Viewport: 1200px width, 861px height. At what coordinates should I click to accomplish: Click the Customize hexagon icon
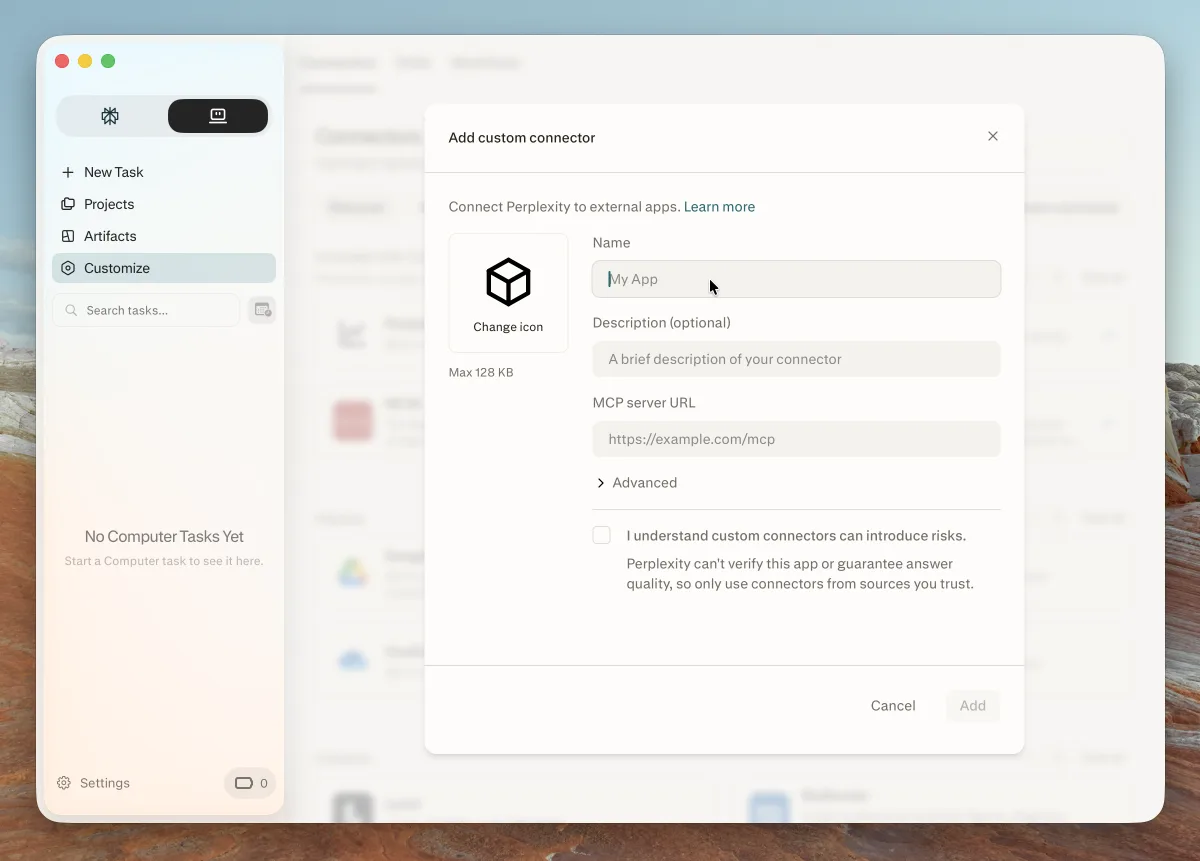68,268
